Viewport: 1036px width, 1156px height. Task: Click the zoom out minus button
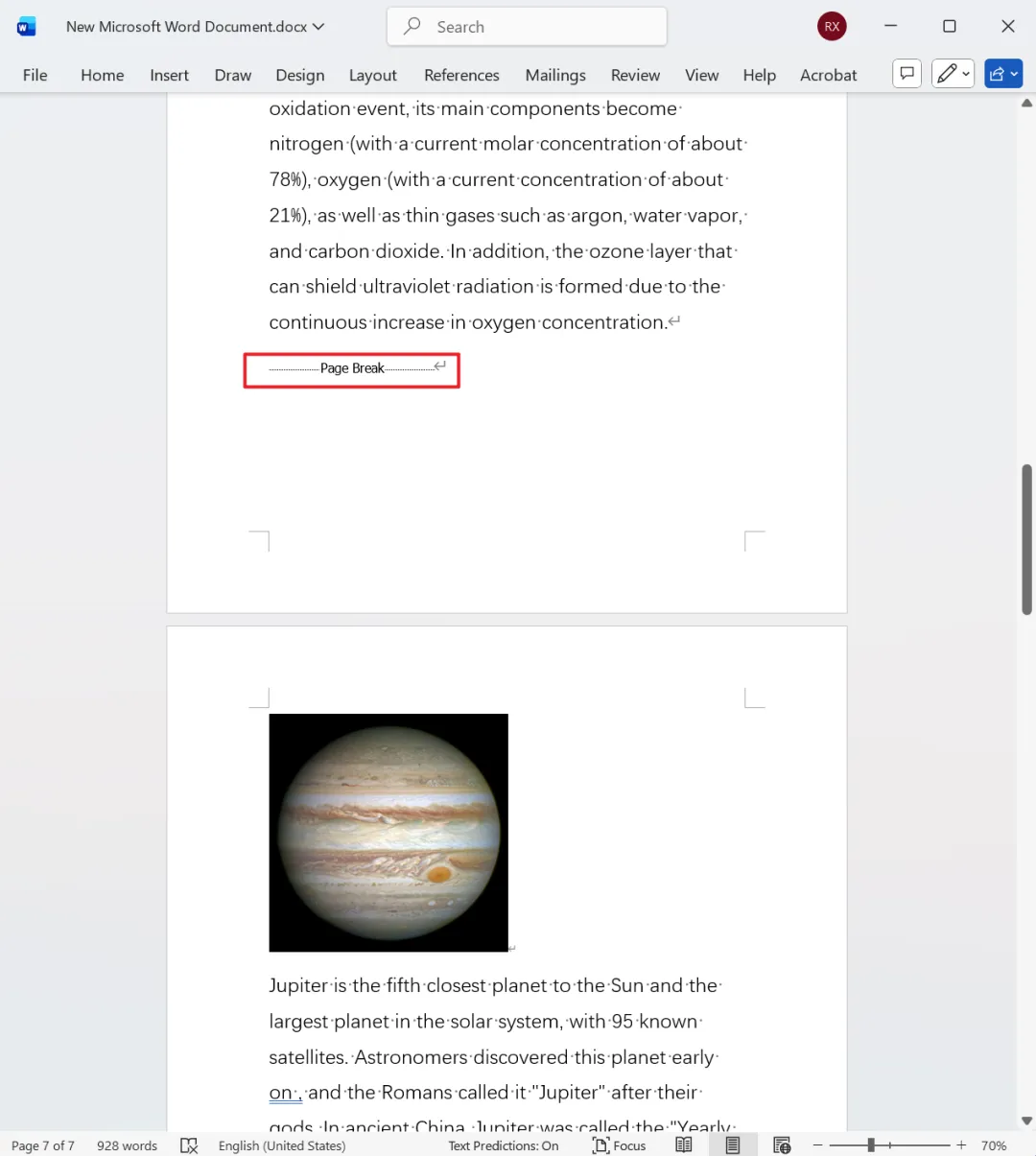(818, 1145)
